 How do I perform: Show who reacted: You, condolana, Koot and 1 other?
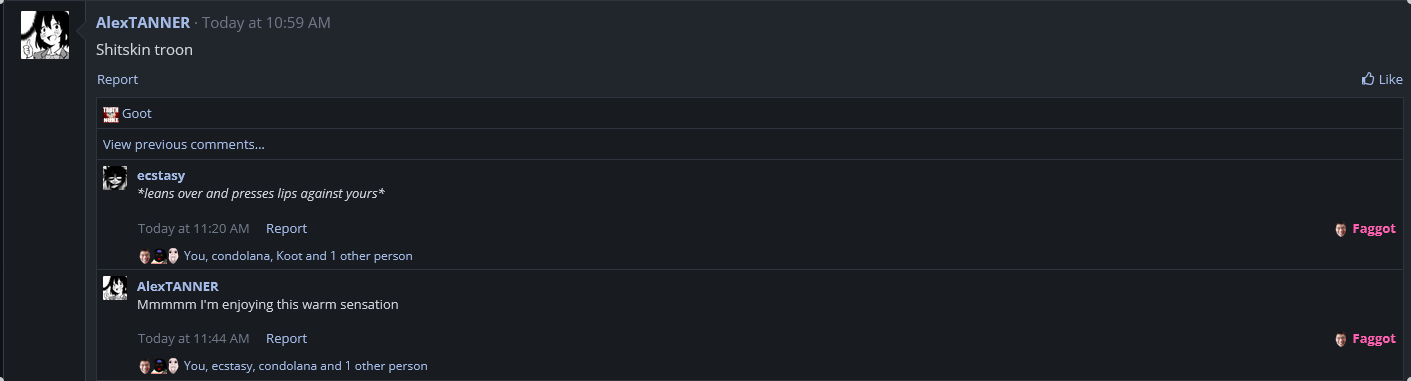(x=298, y=256)
